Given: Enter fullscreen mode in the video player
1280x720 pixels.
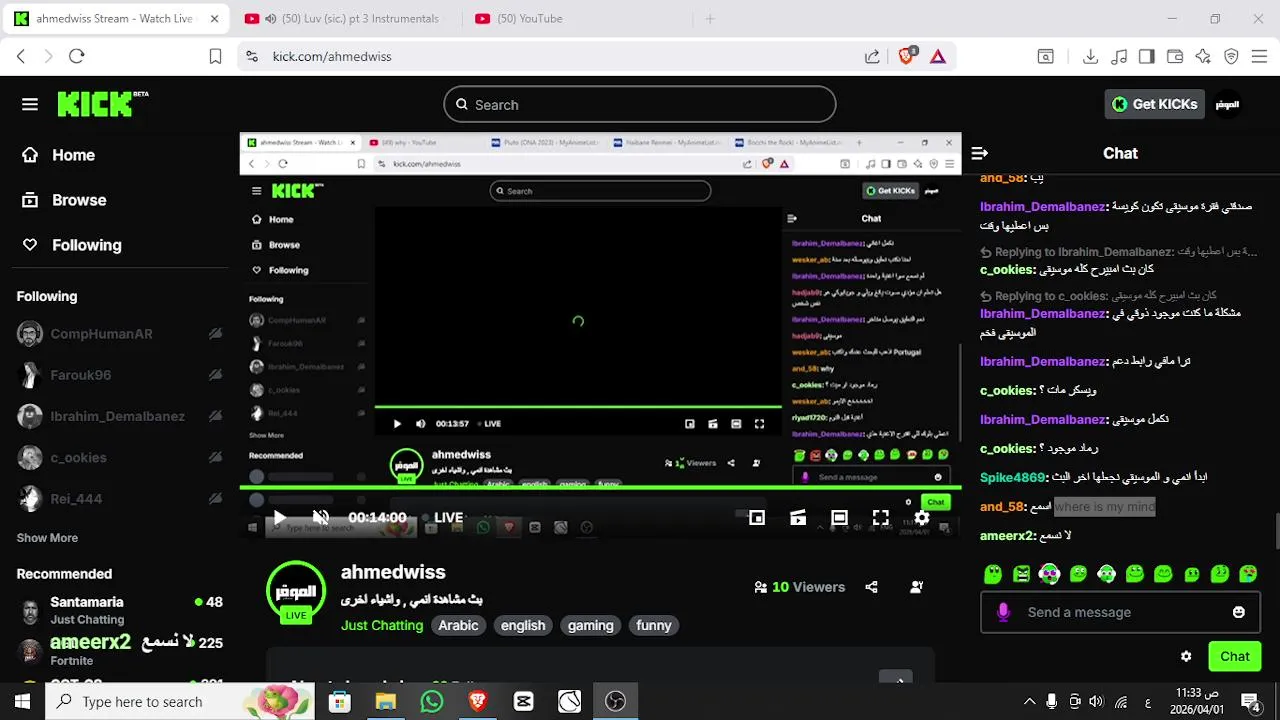Looking at the screenshot, I should (x=880, y=518).
